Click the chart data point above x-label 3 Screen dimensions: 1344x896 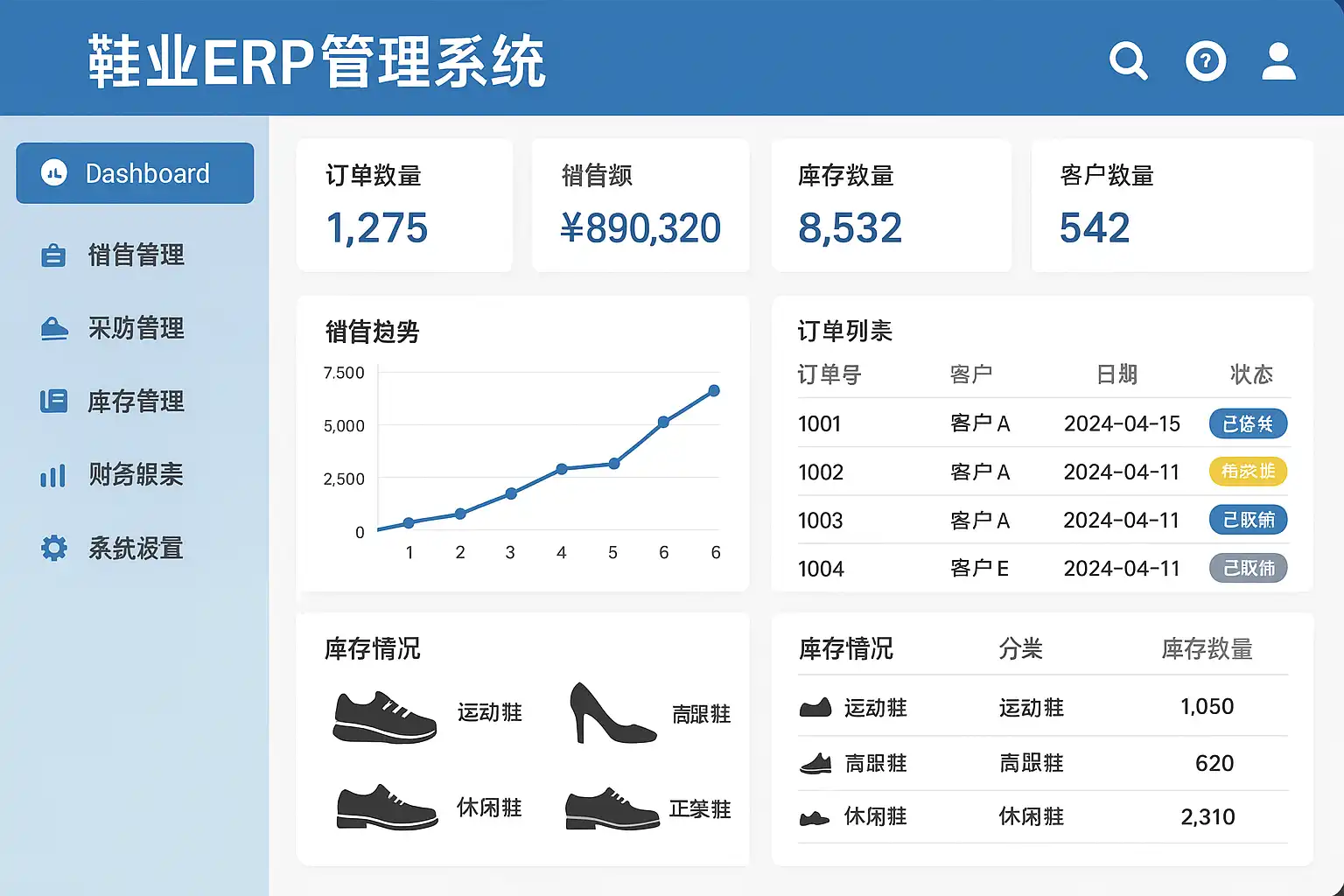click(x=511, y=493)
